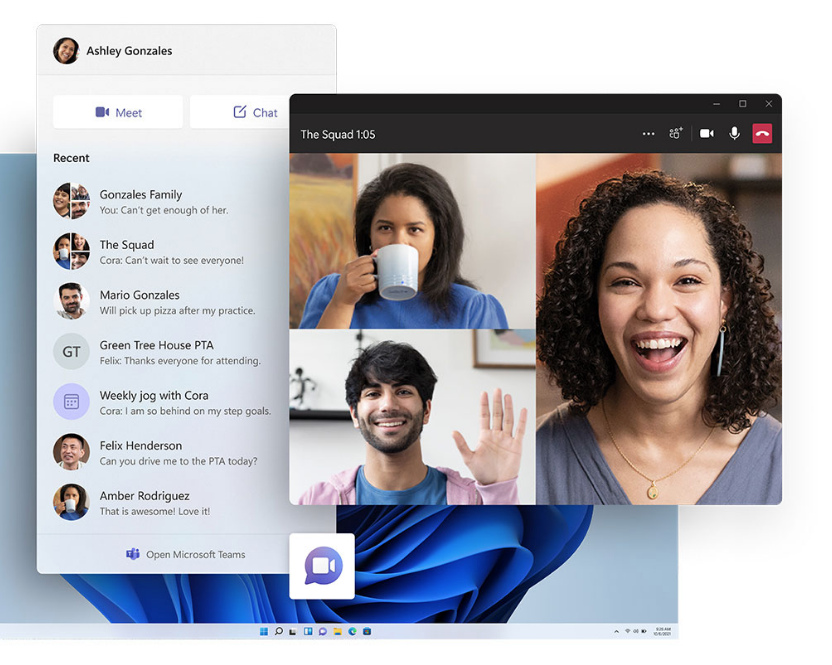This screenshot has width=832, height=665.
Task: Click Amber Rodriguez's profile photo
Action: [71, 502]
